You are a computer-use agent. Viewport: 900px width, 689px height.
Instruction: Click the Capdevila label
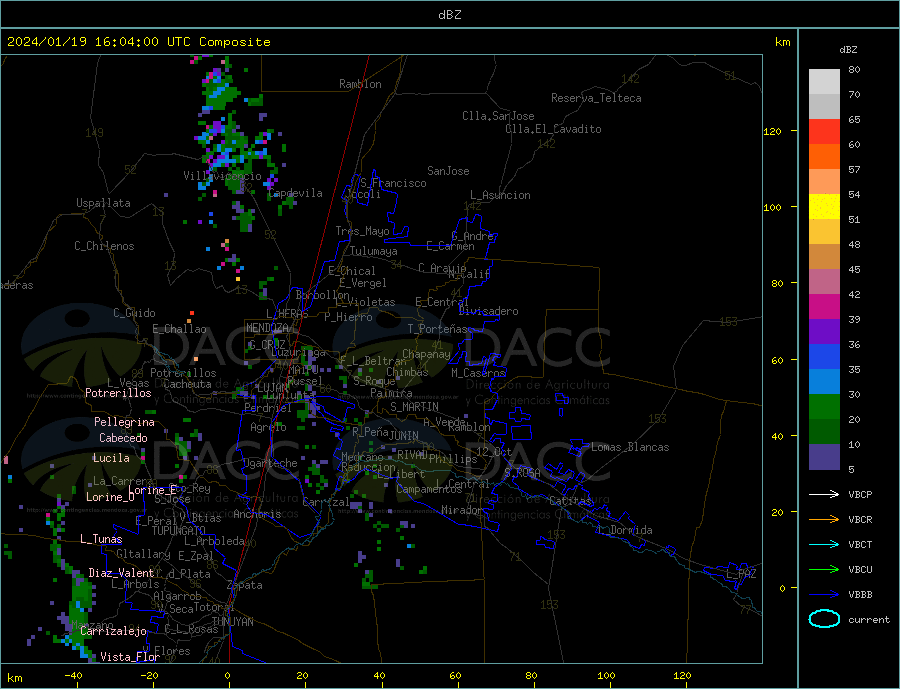[x=295, y=193]
